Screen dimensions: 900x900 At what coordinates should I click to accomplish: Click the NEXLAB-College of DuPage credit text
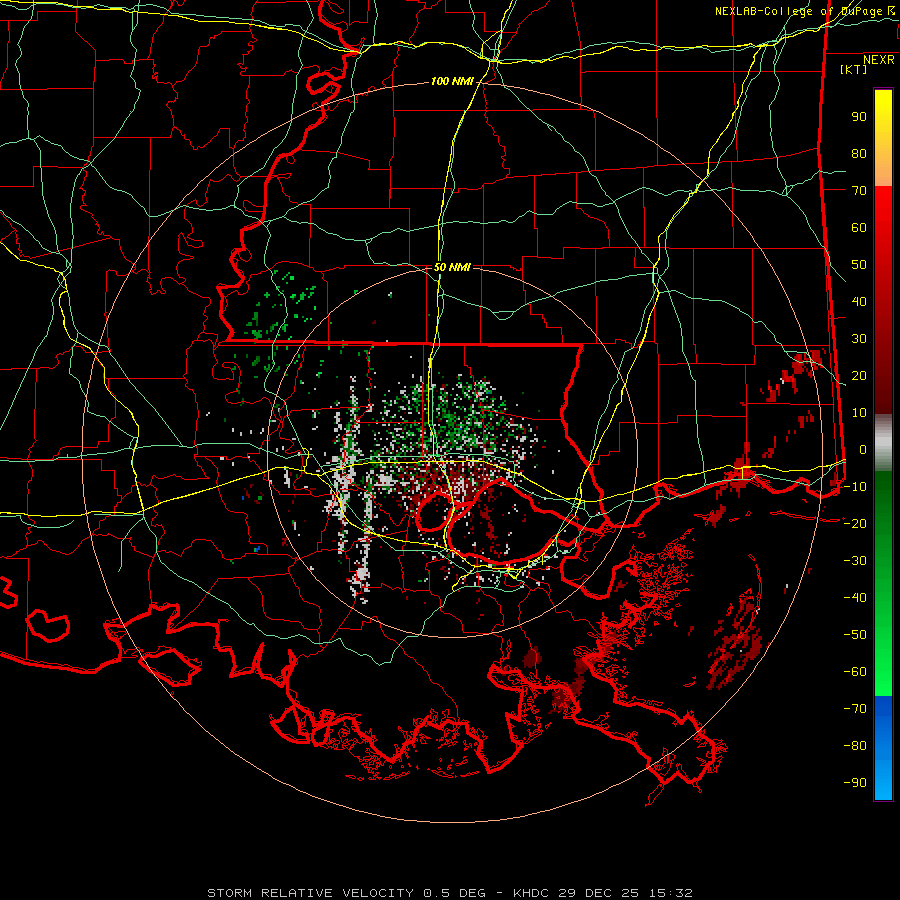[x=806, y=11]
